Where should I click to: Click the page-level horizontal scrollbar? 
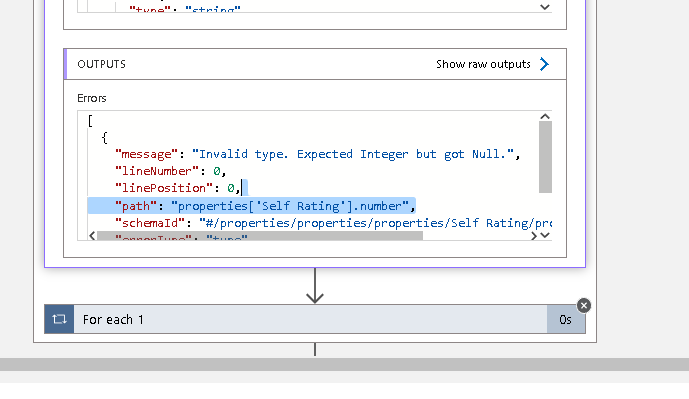pos(344,364)
